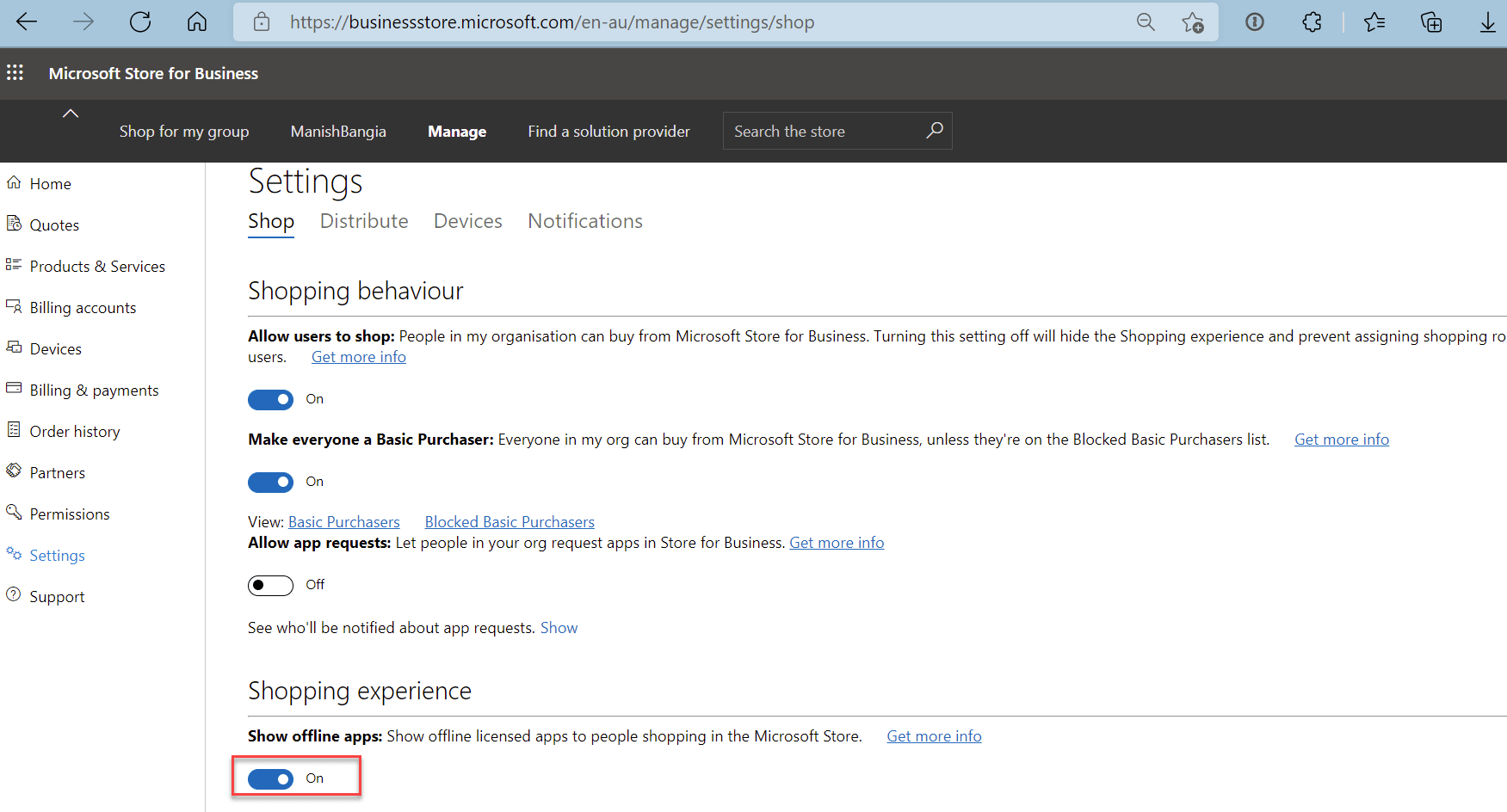
Task: Collapse the store navigation with the chevron arrow
Action: [70, 112]
